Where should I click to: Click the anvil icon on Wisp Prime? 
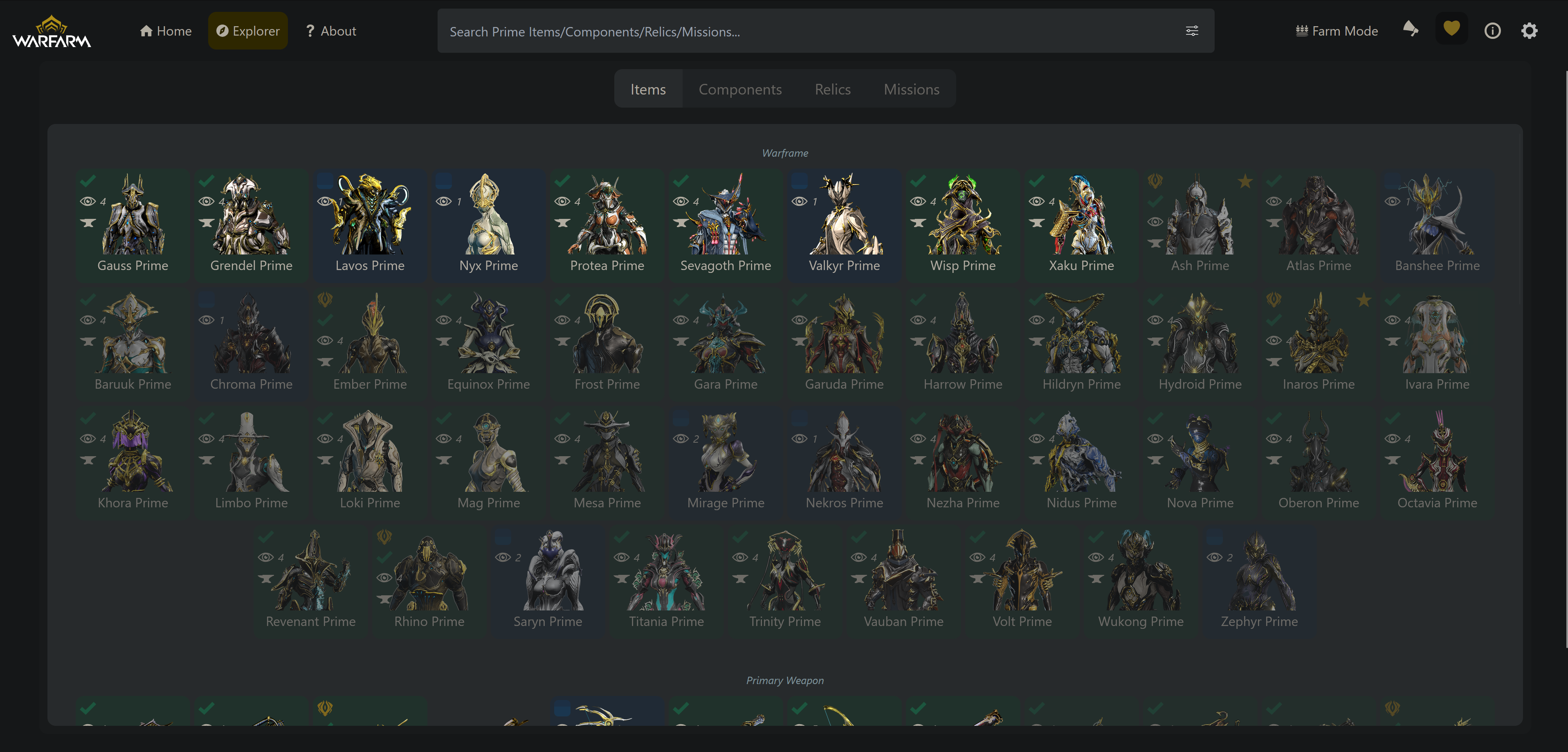coord(919,223)
